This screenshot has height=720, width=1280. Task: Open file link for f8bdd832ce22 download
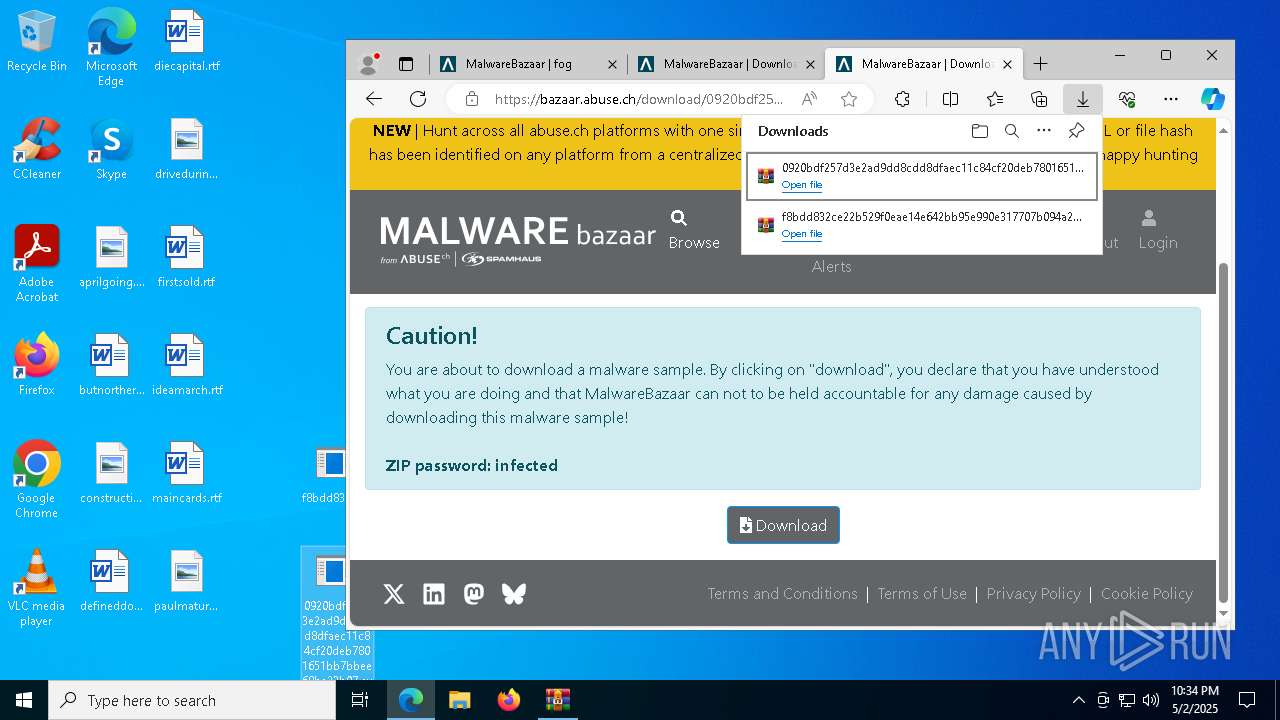pos(802,234)
